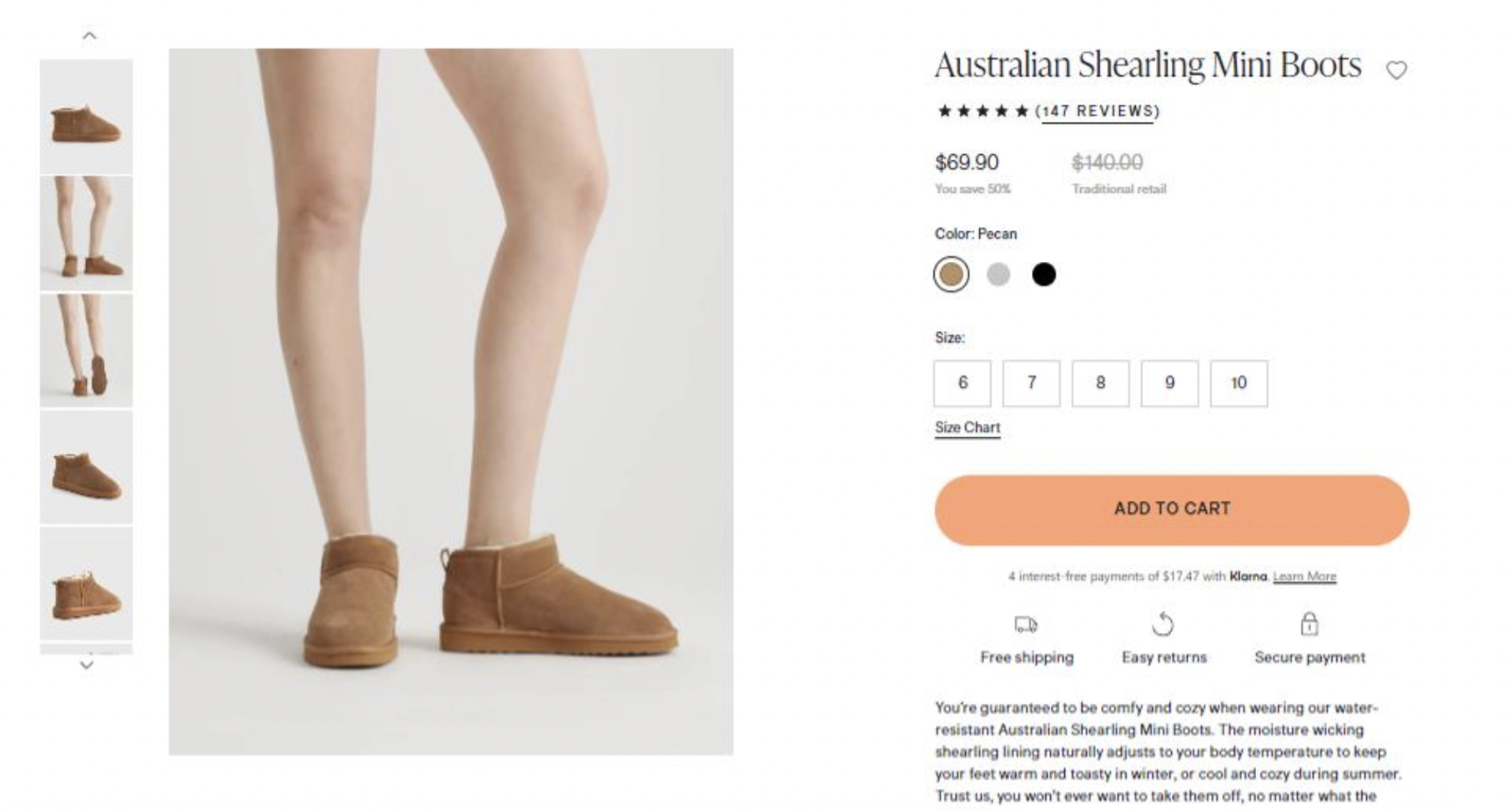Click the Secure payment lock icon
The height and width of the screenshot is (811, 1512).
(x=1309, y=624)
